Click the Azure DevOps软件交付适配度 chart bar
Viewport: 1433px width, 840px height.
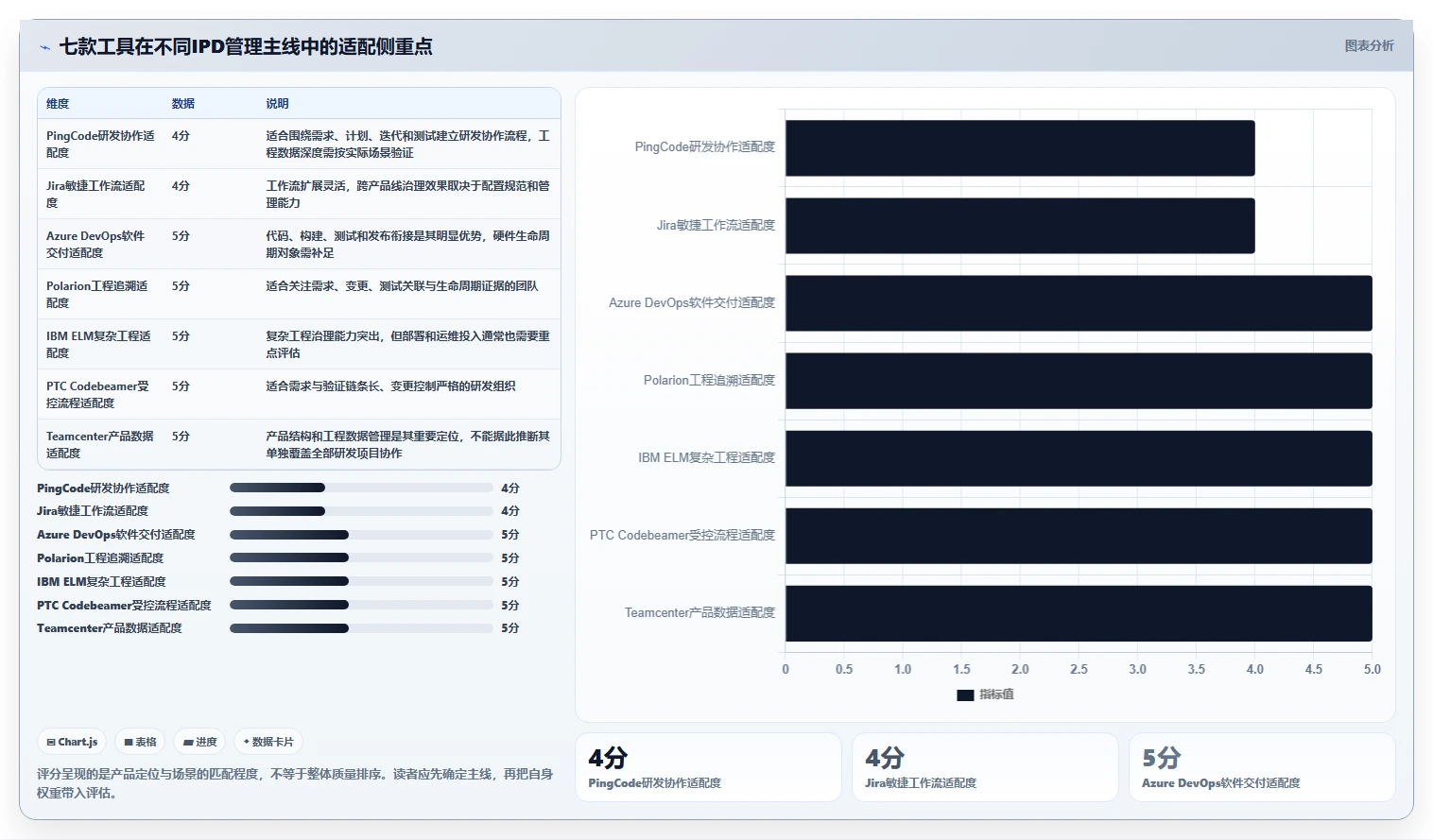coord(1079,302)
